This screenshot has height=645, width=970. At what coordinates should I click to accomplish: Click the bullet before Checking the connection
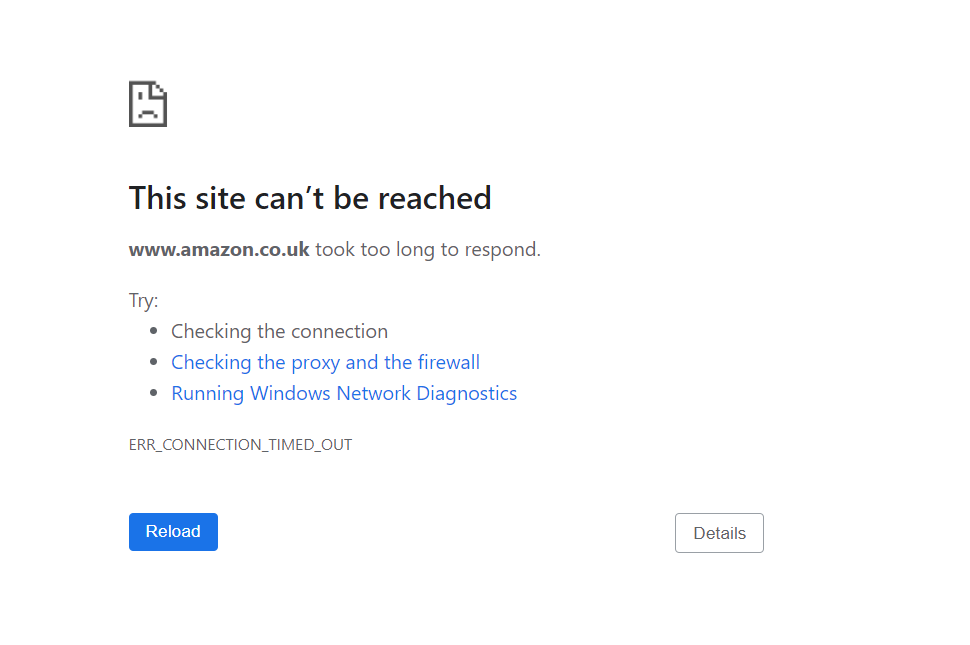coord(153,332)
